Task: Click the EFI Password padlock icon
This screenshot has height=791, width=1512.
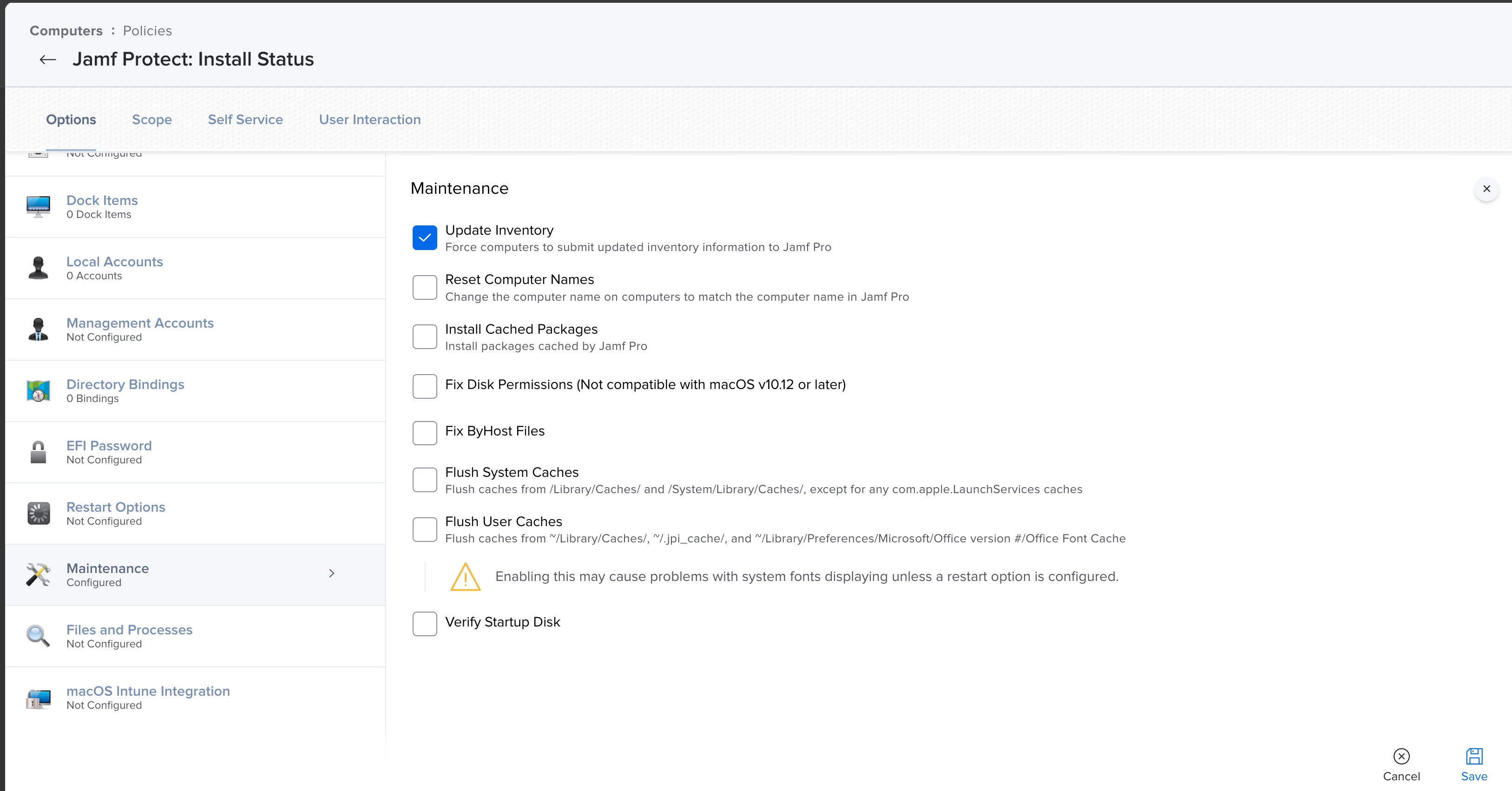Action: (x=38, y=452)
